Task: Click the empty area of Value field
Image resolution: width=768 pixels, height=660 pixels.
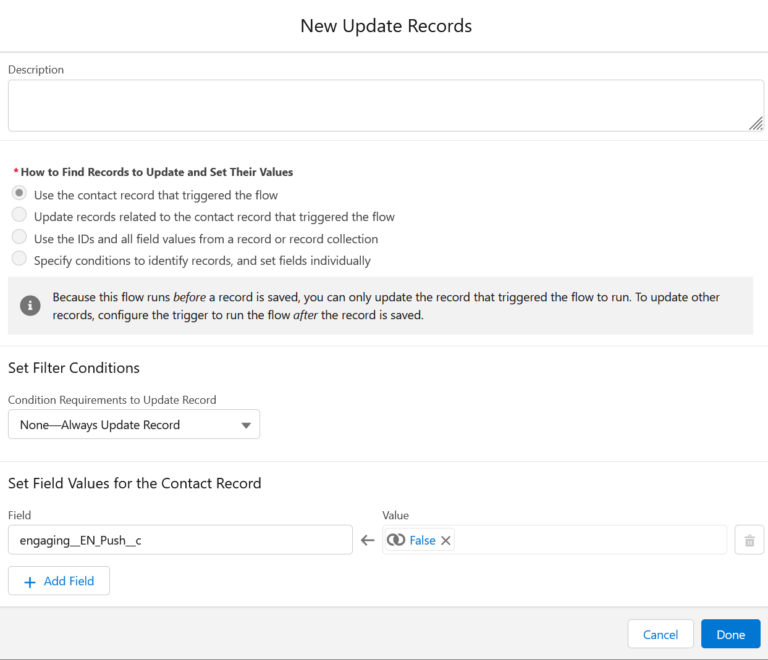Action: pyautogui.click(x=590, y=540)
